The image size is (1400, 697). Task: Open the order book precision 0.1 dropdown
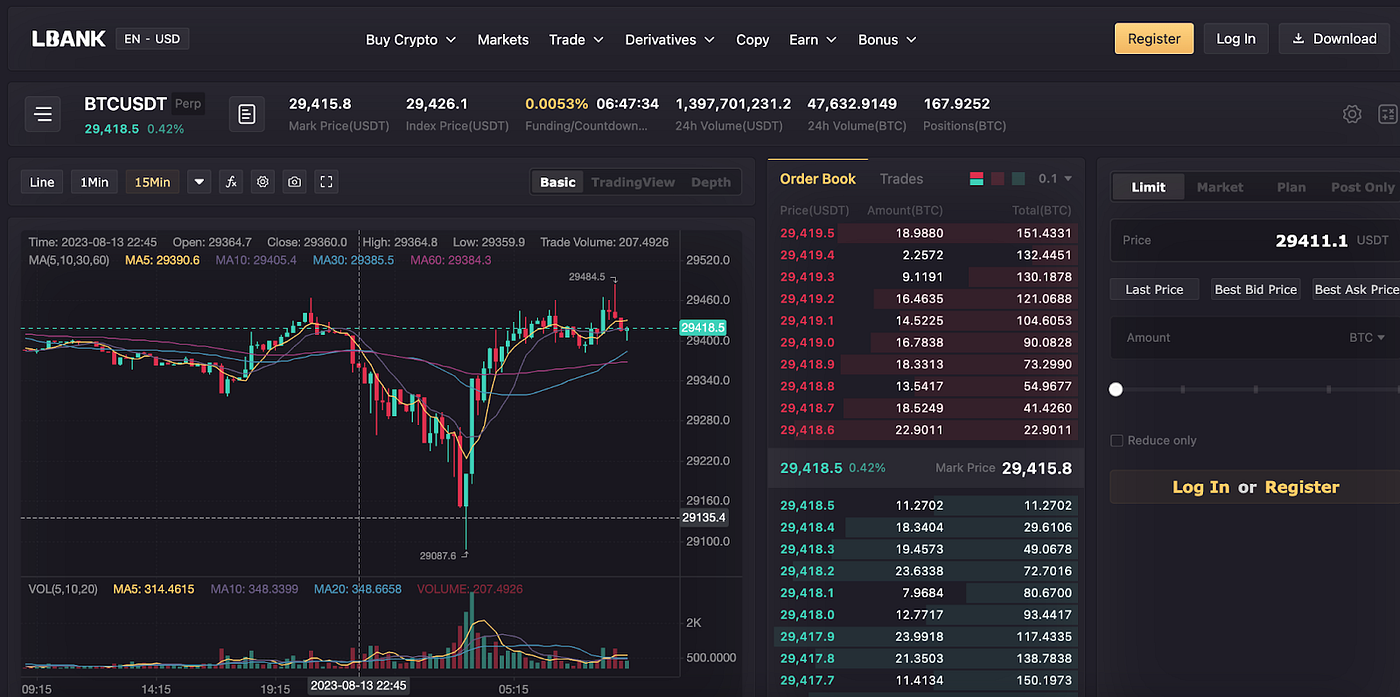coord(1058,178)
